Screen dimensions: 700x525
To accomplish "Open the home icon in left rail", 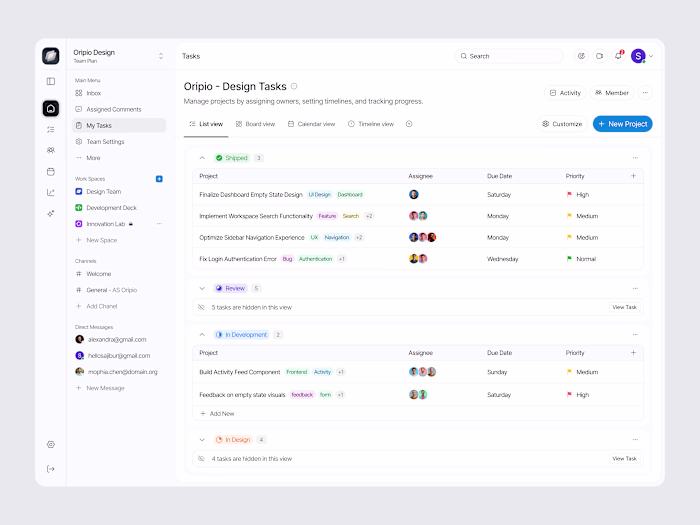I will pos(51,108).
